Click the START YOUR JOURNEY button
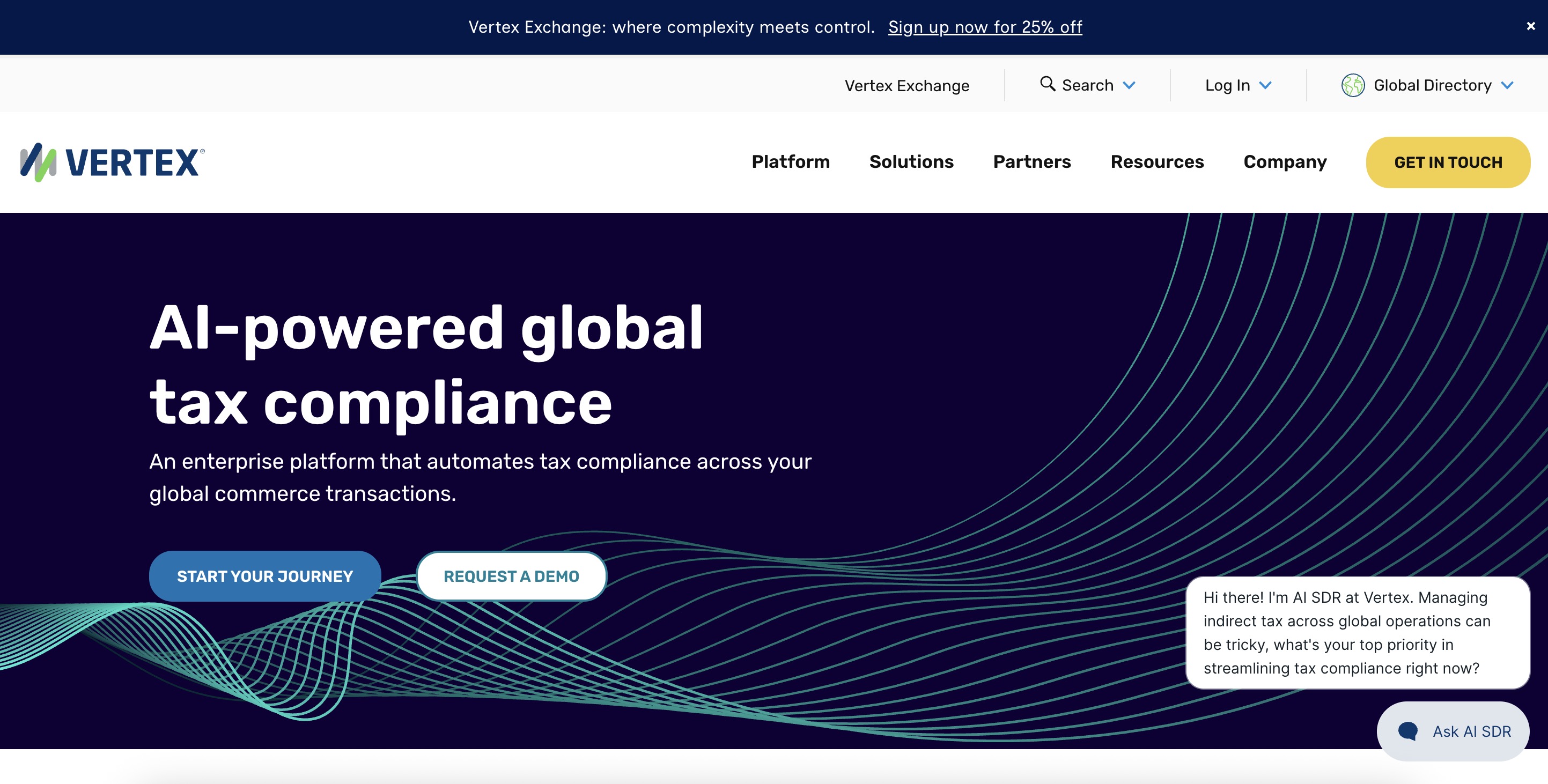 265,576
